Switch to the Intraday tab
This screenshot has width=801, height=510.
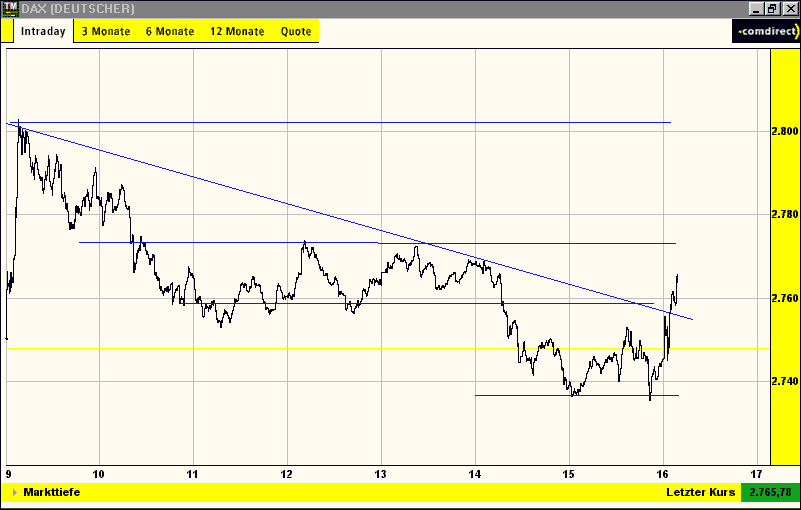pos(43,31)
